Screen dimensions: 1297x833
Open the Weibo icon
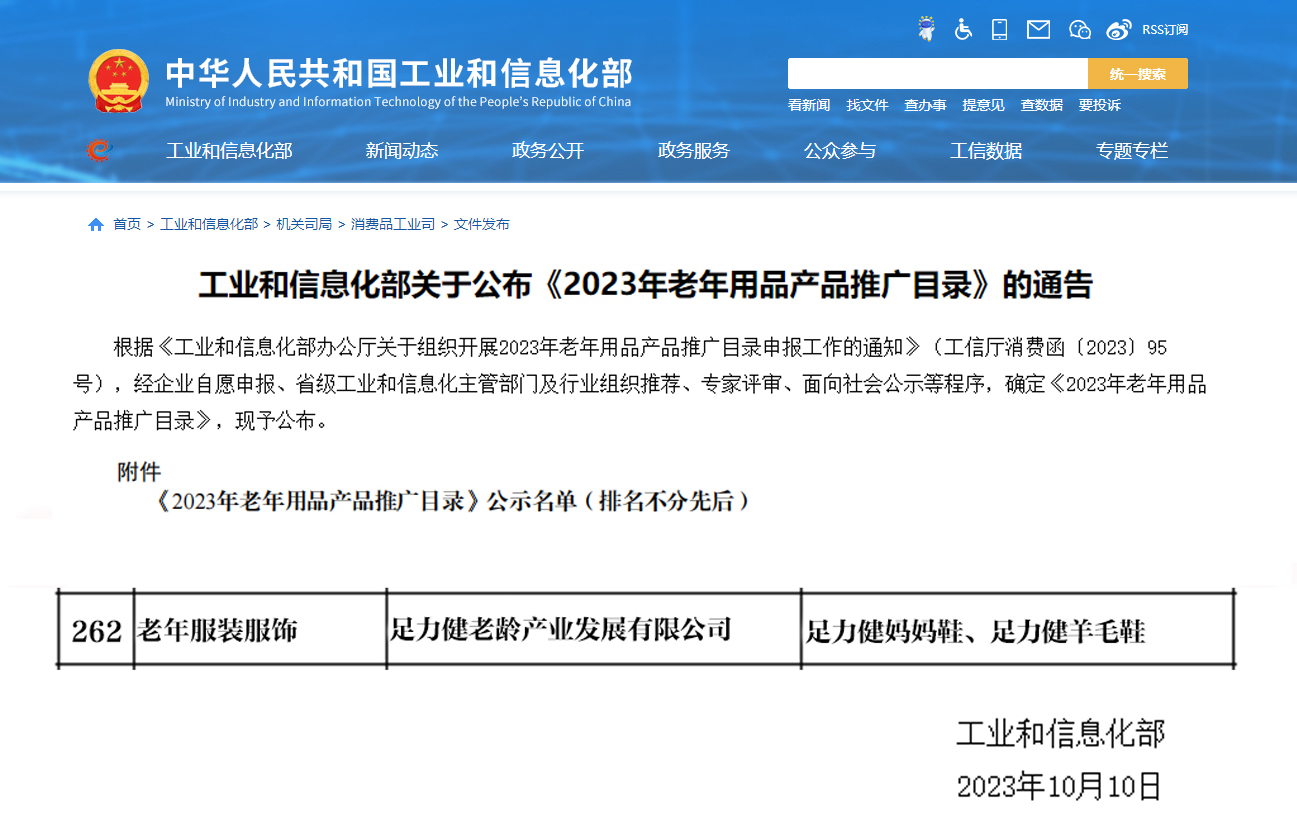click(1119, 29)
